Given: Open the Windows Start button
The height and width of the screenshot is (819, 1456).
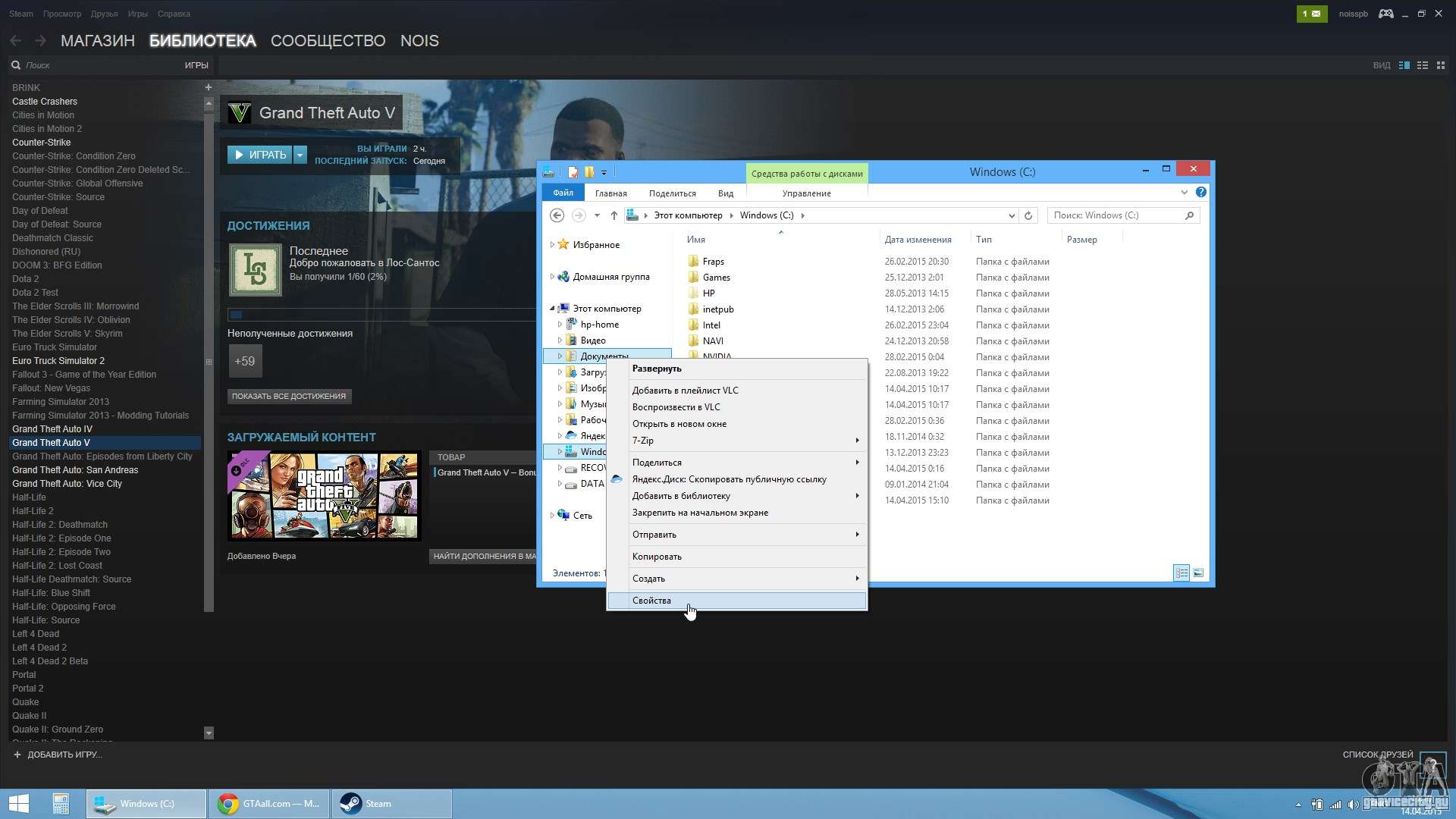Looking at the screenshot, I should click(x=19, y=804).
